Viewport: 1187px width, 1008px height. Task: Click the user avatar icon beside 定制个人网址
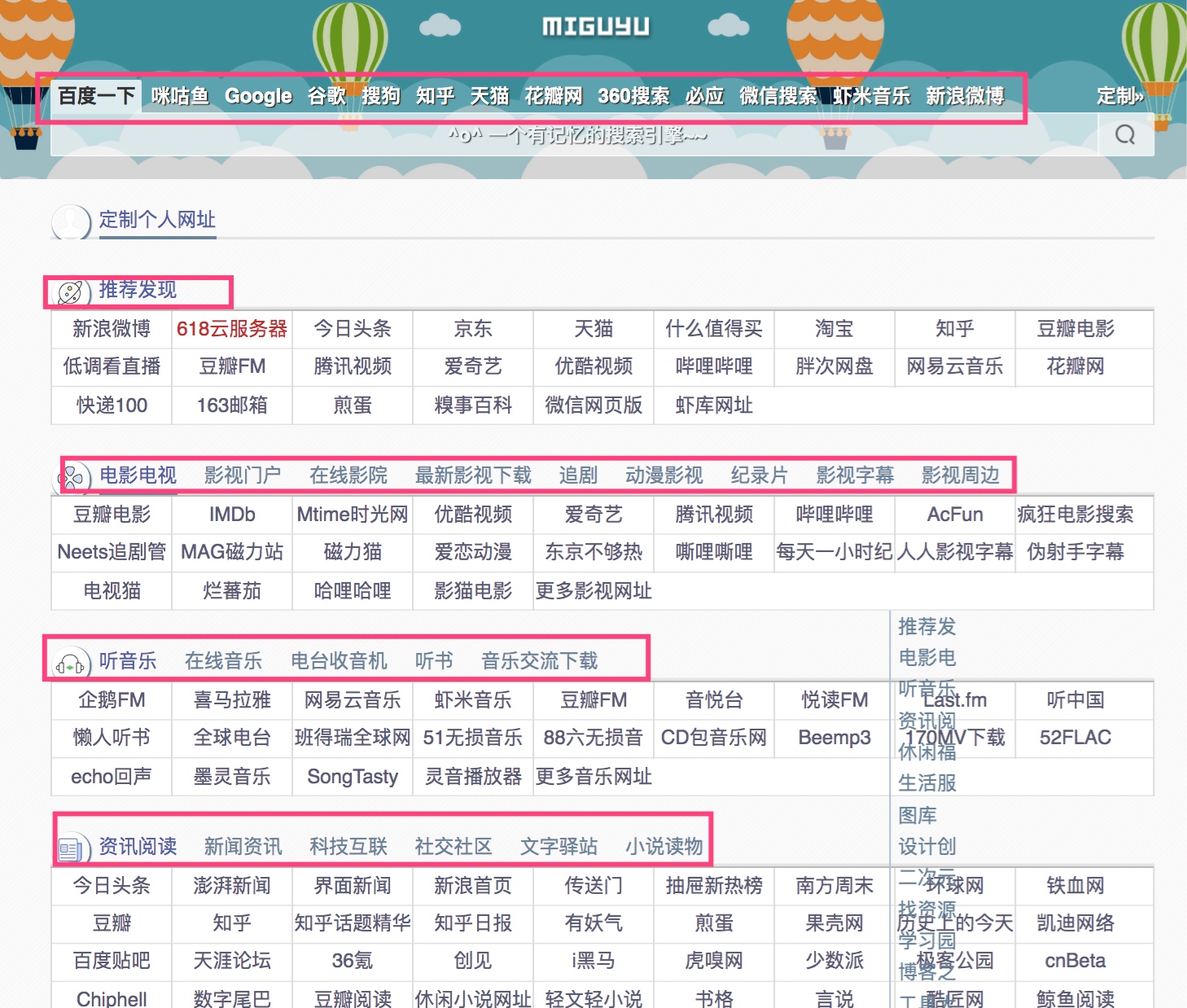[71, 221]
